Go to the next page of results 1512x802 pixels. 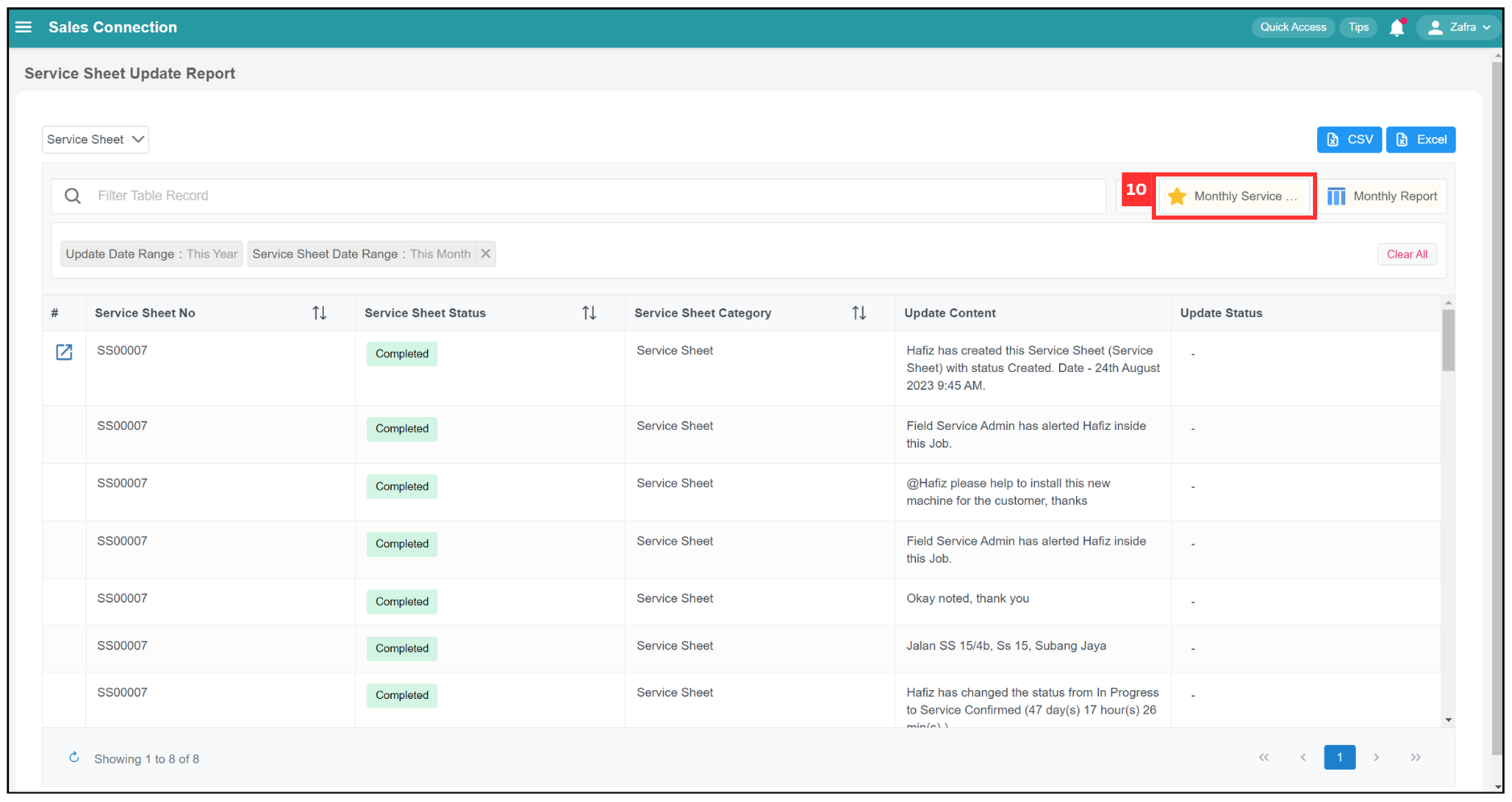tap(1377, 758)
